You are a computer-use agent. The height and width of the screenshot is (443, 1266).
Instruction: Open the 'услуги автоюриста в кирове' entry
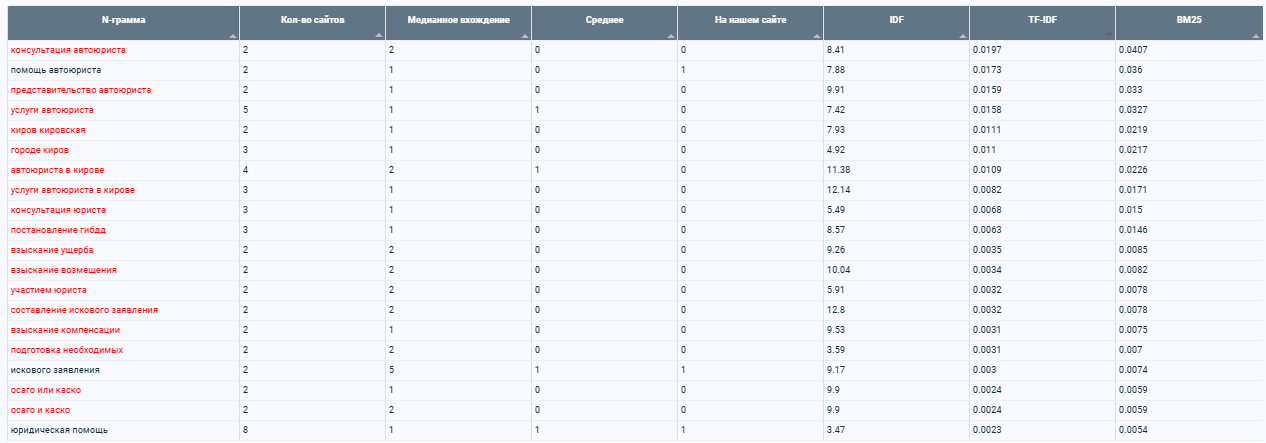[72, 190]
